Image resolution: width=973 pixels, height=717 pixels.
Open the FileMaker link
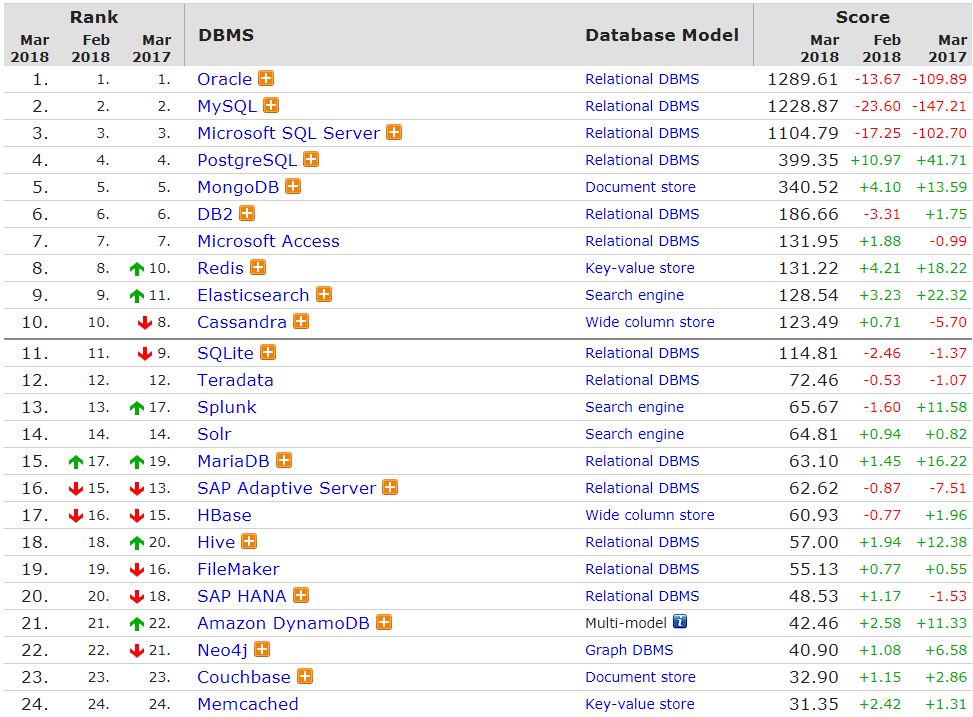point(238,569)
